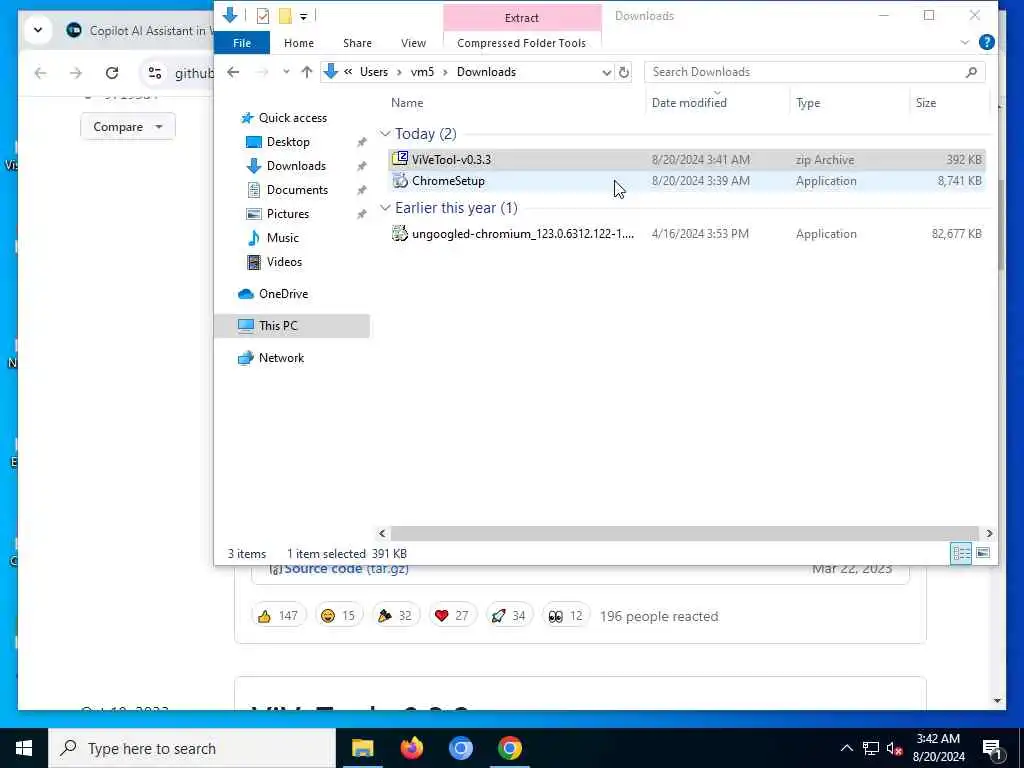Viewport: 1024px width, 768px height.
Task: Click the vm5 breadcrumb in address bar
Action: click(x=422, y=72)
